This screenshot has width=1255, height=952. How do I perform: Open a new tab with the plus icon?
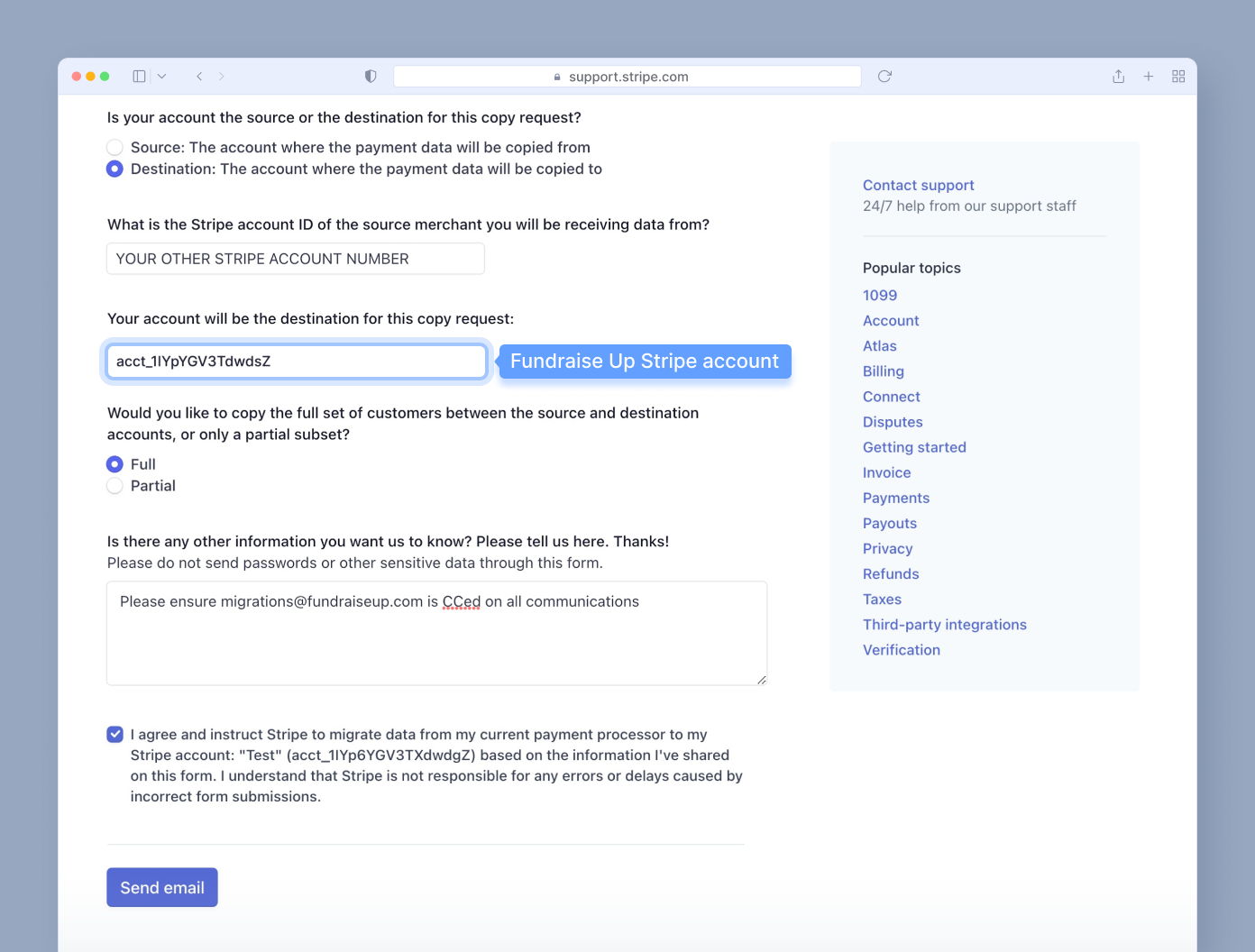(x=1149, y=76)
